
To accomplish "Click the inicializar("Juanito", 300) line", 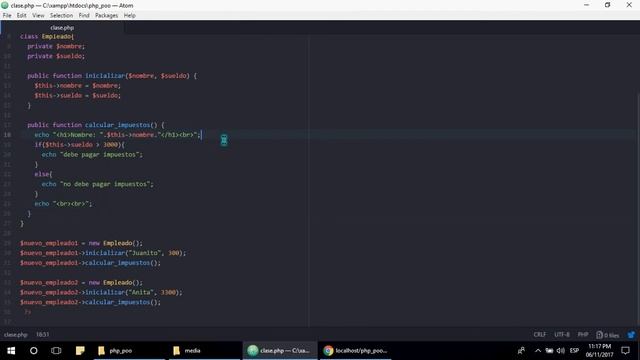I will coord(103,253).
